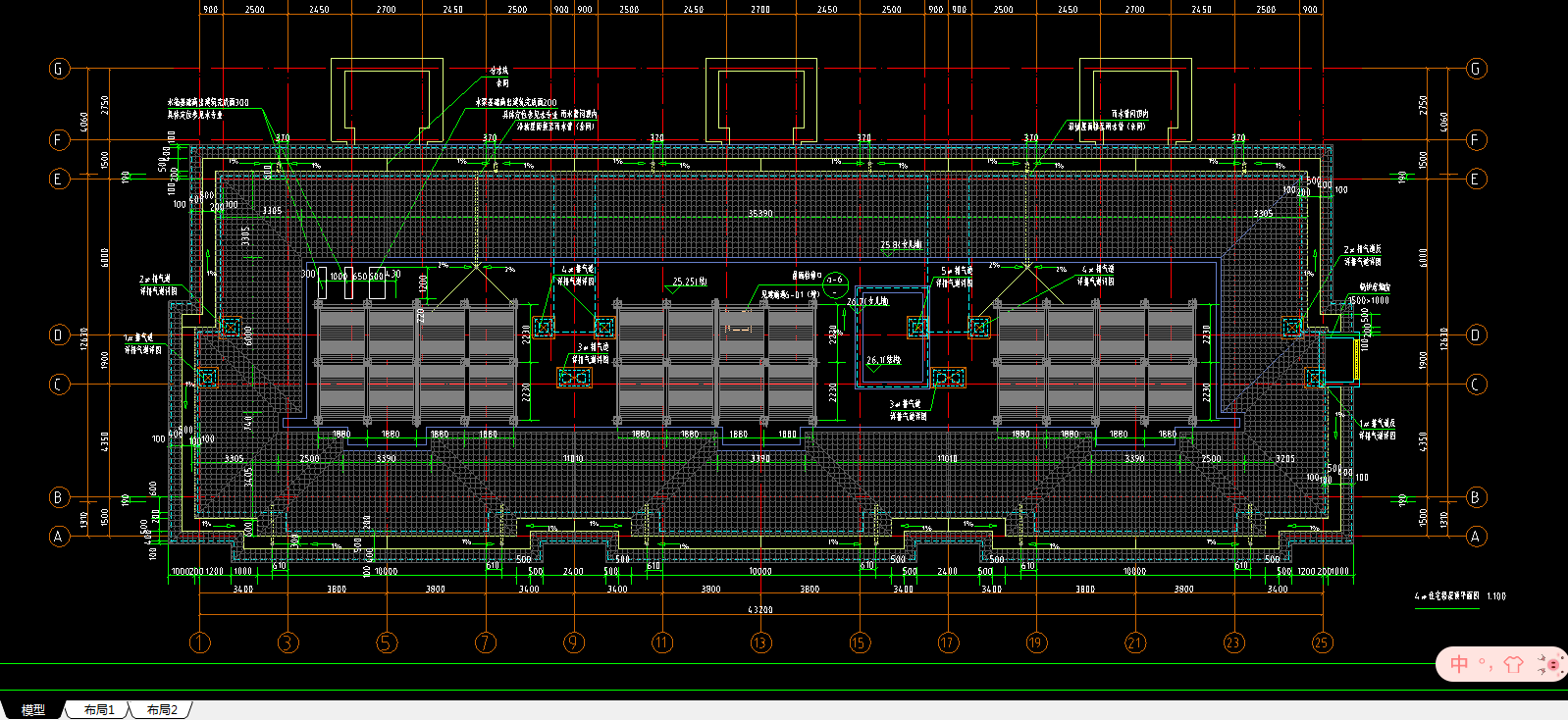Select the roof dimension text 35390
1568x720 pixels.
point(760,213)
